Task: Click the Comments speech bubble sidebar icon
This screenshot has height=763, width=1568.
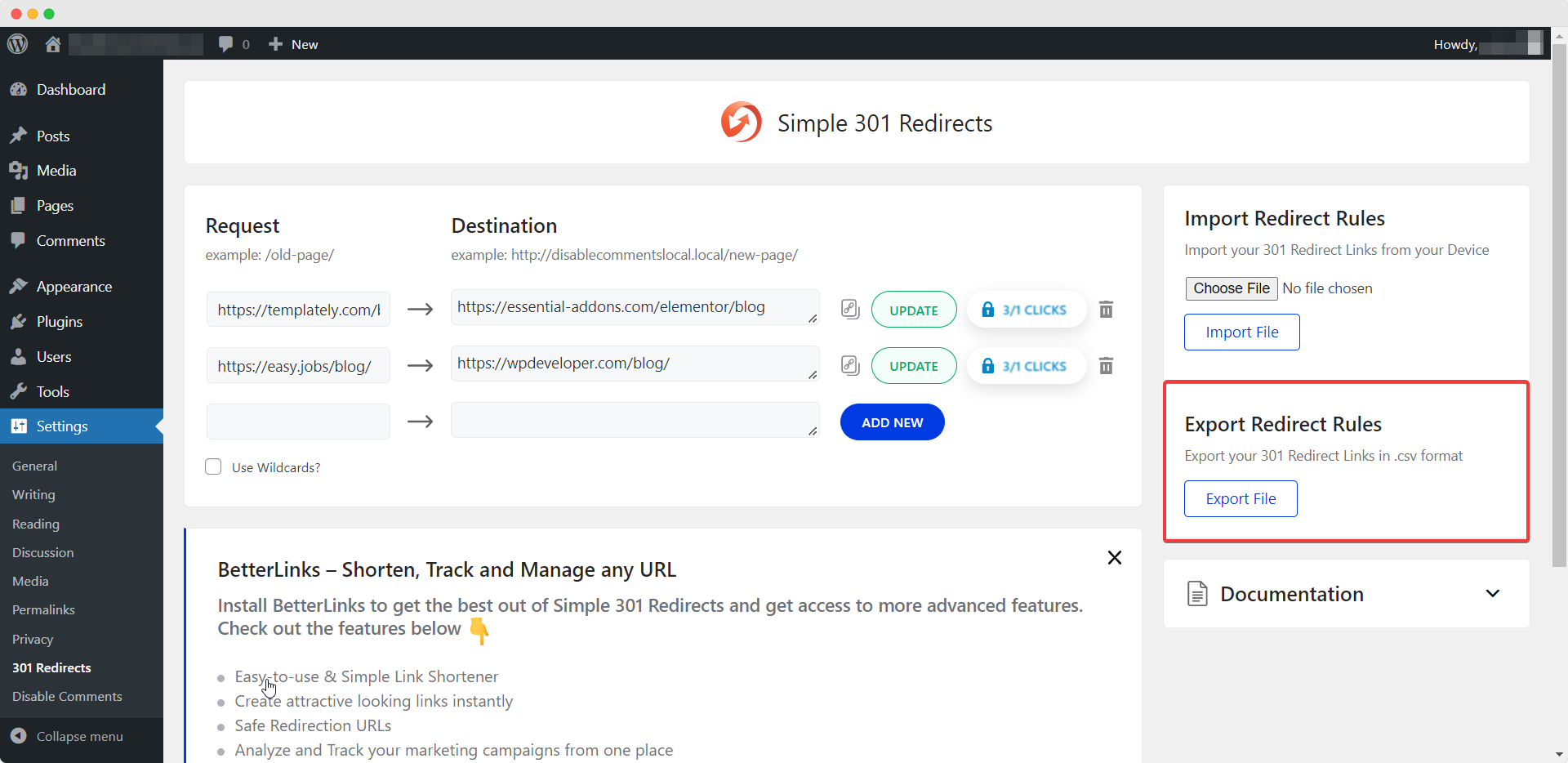Action: point(18,241)
